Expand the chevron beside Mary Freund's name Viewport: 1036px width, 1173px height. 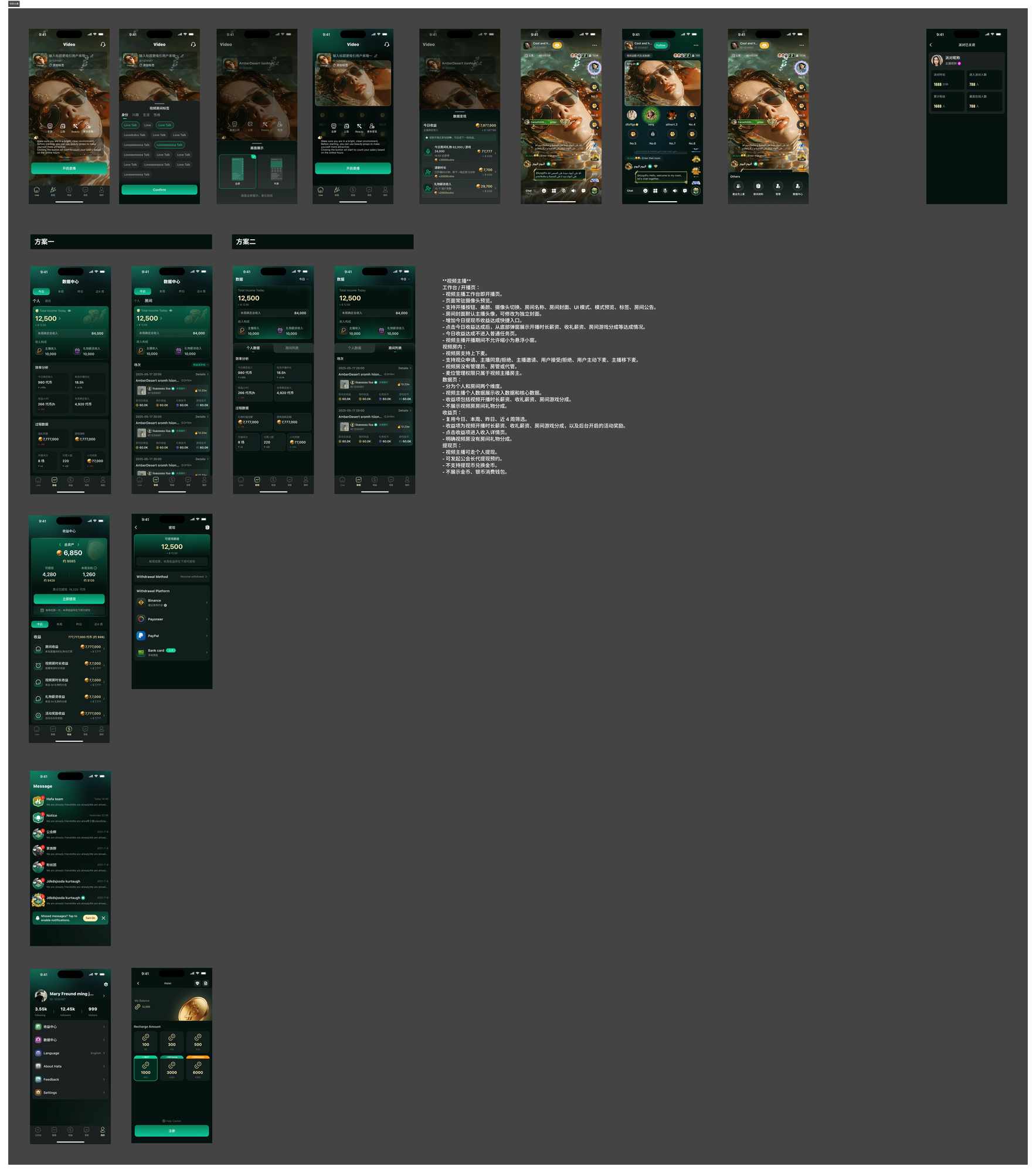104,995
